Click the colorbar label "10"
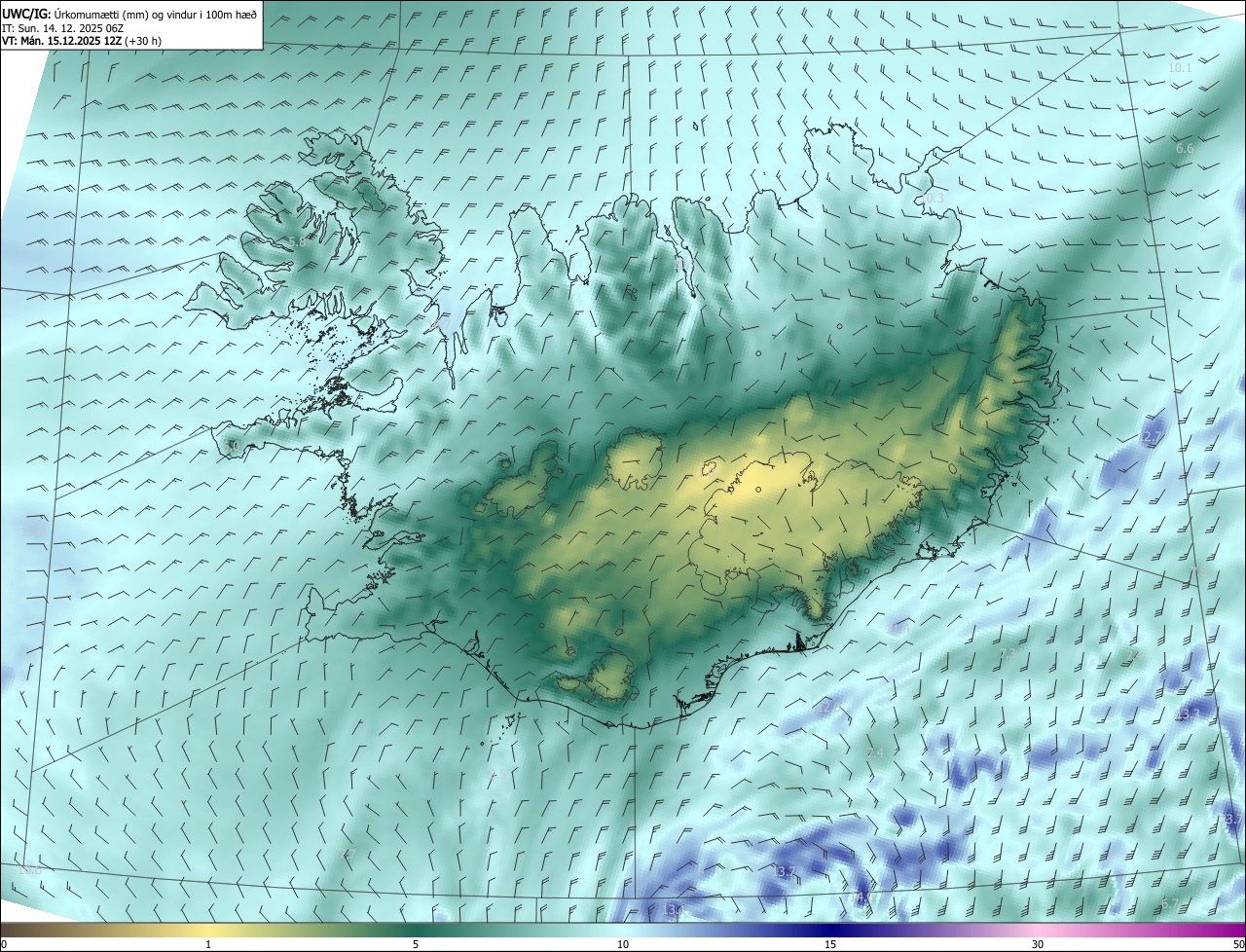The width and height of the screenshot is (1246, 952). (x=623, y=944)
